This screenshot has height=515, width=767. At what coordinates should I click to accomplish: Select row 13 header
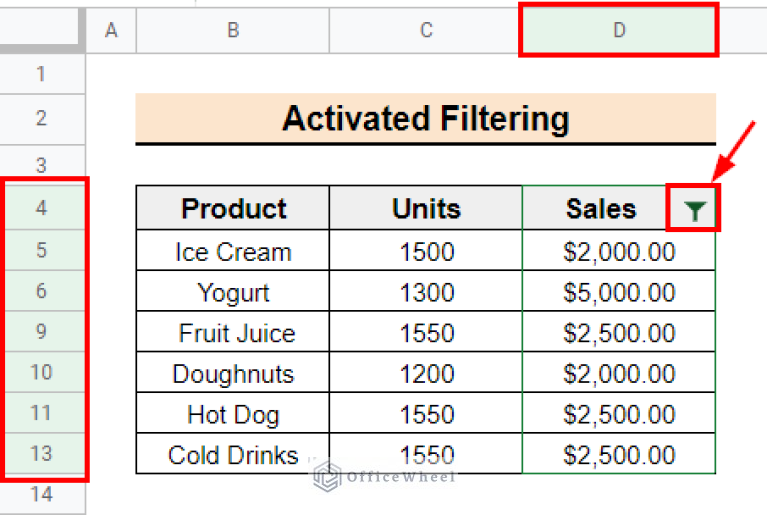click(x=42, y=453)
